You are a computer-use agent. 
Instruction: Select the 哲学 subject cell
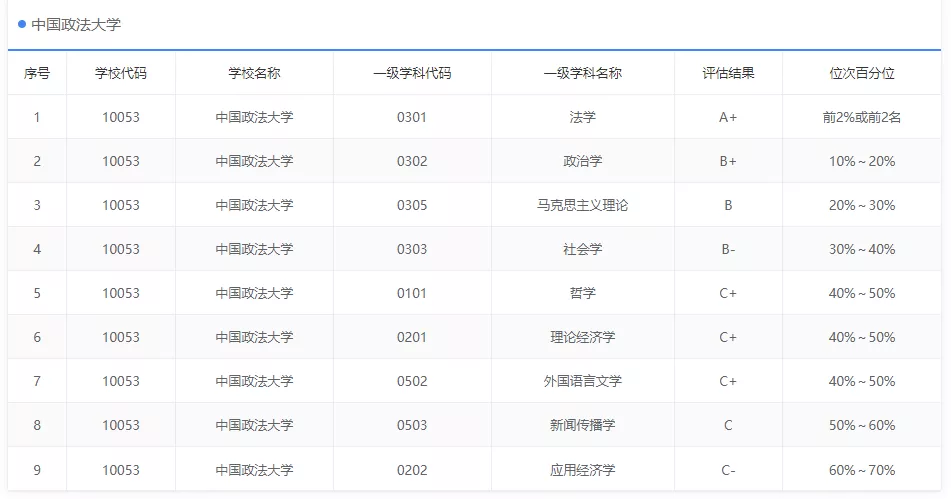[x=582, y=293]
